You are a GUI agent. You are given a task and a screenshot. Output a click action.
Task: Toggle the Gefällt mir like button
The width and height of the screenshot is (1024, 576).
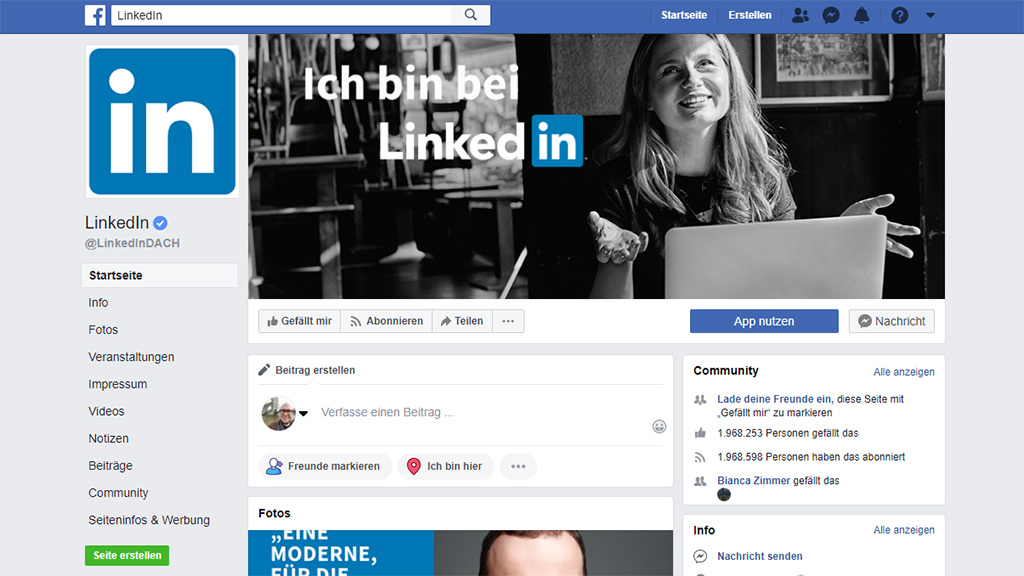(299, 321)
